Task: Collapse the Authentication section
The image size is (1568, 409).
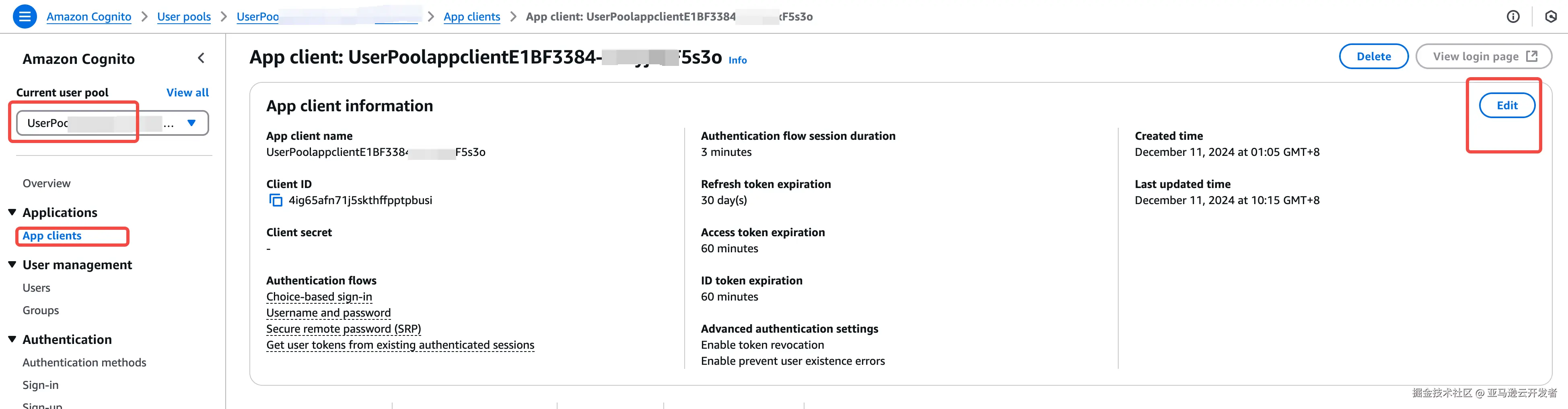Action: coord(12,339)
